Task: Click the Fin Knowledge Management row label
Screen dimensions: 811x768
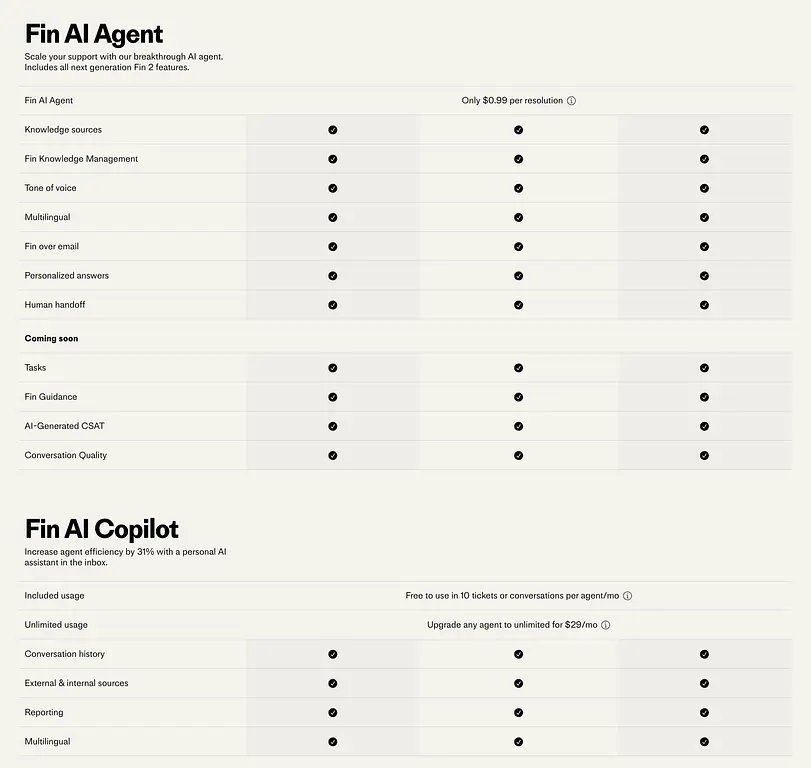Action: pyautogui.click(x=81, y=159)
